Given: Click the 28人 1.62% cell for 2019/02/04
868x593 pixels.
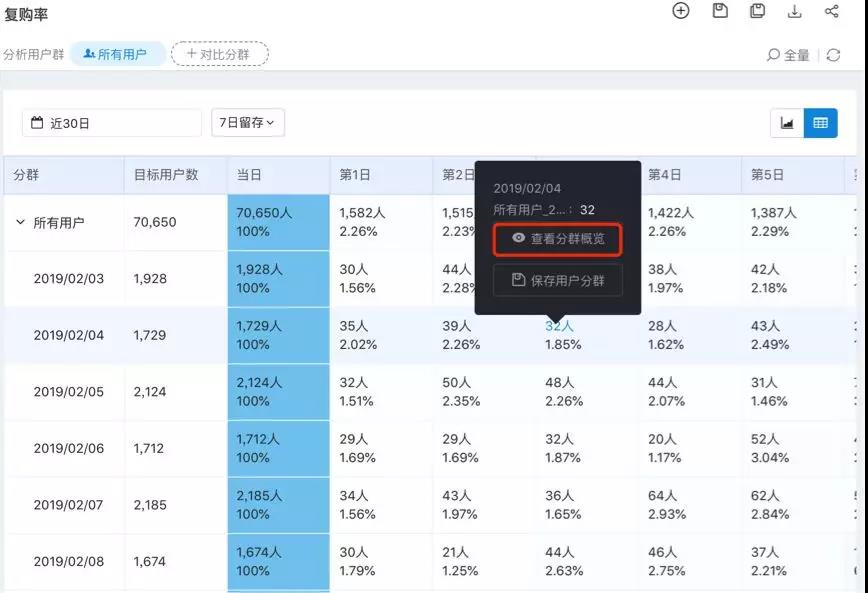Looking at the screenshot, I should tap(690, 335).
